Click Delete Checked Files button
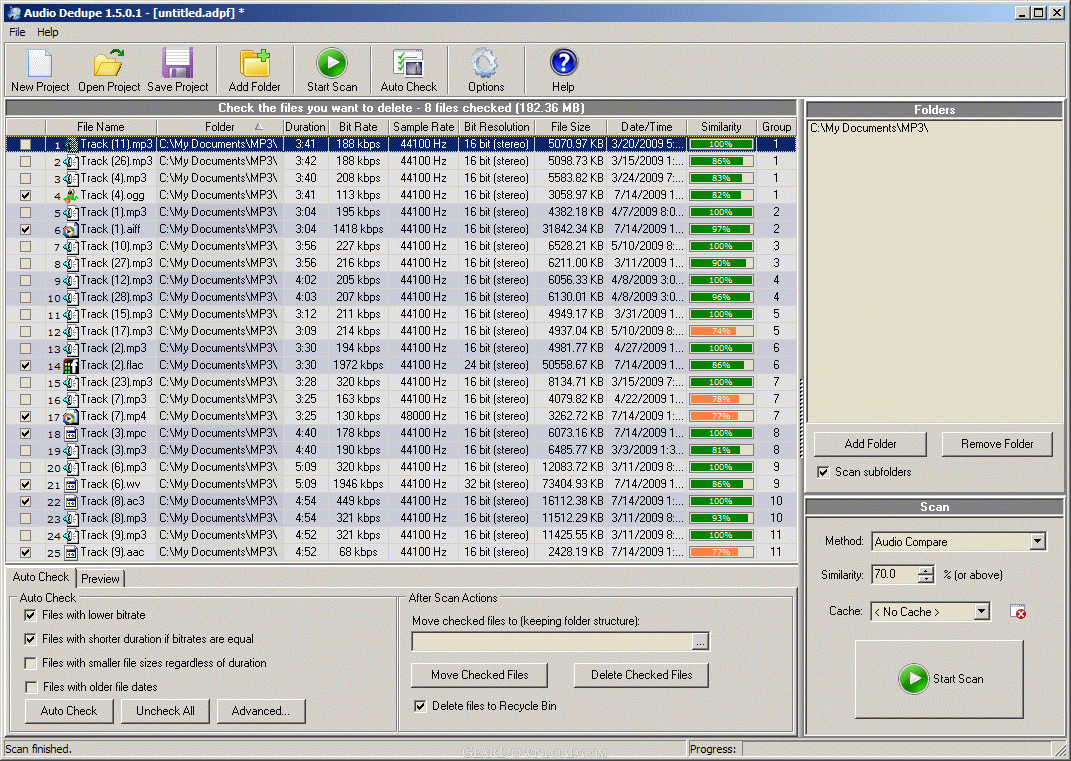 point(641,675)
